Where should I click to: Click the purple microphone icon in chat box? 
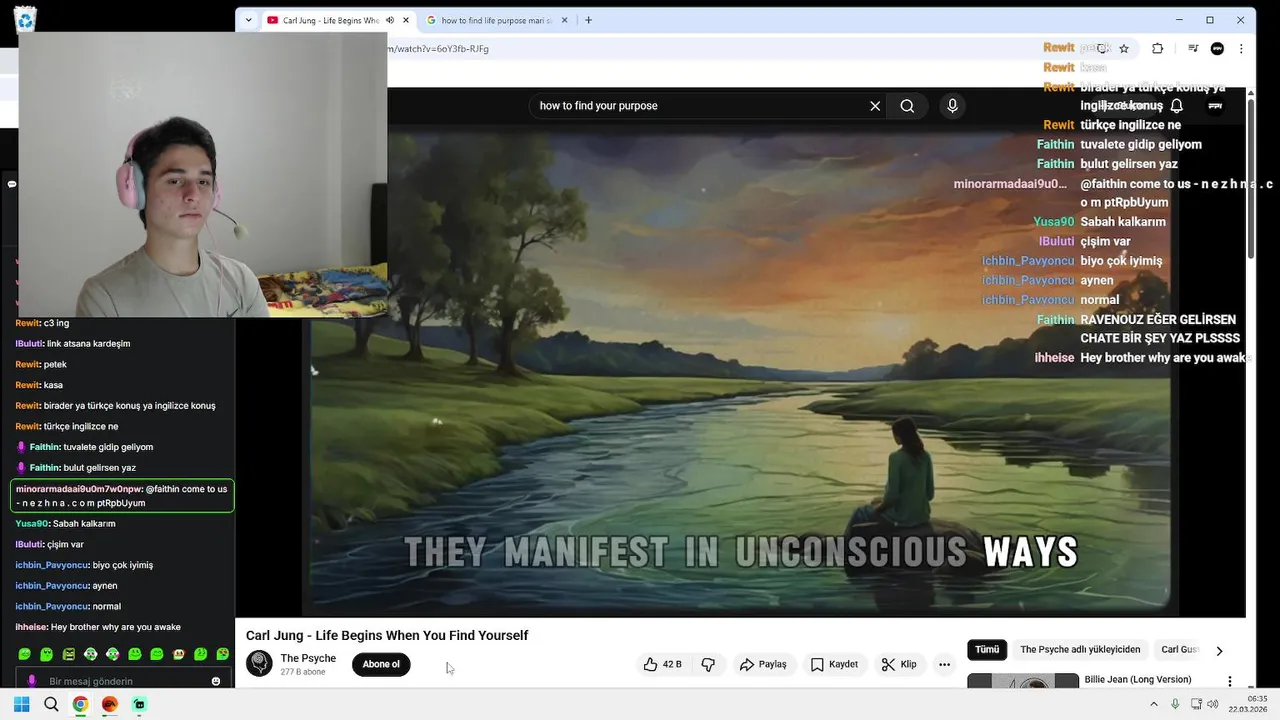coord(31,681)
